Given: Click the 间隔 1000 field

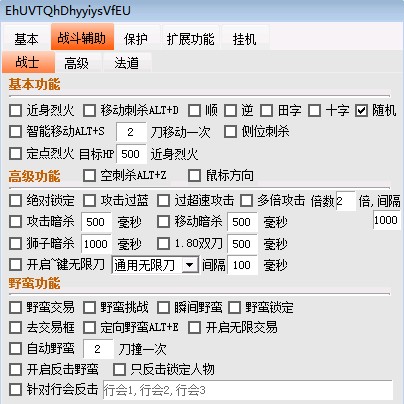Looking at the screenshot, I should coord(386,220).
